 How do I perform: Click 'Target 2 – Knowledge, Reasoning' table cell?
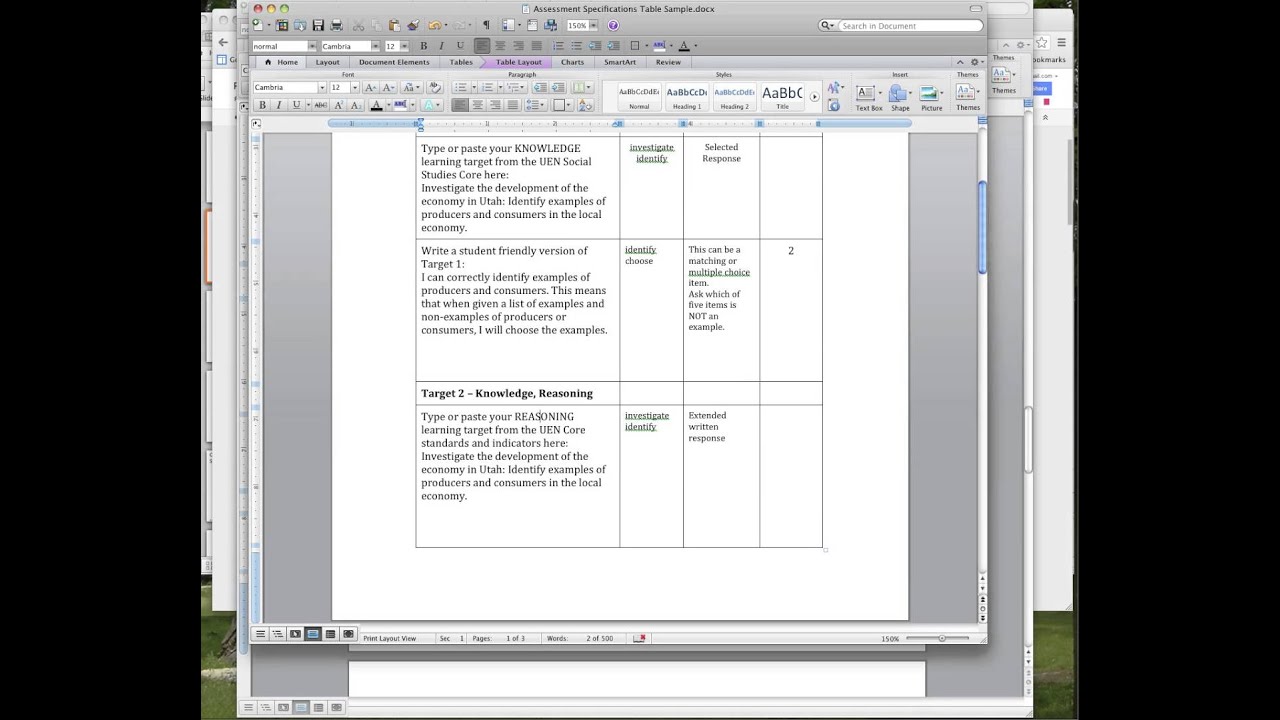tap(518, 393)
